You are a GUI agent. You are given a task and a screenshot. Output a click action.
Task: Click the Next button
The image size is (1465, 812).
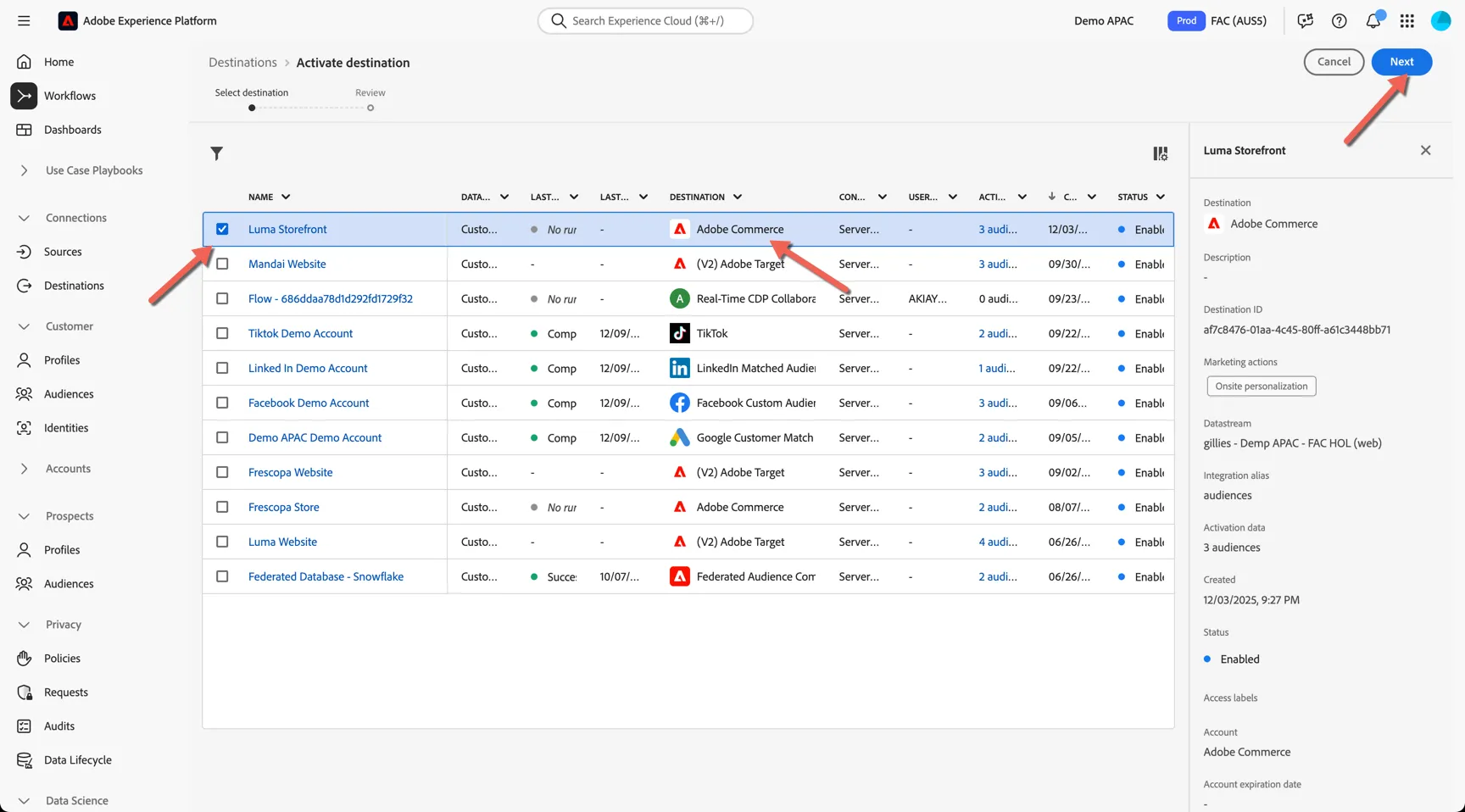[x=1401, y=62]
